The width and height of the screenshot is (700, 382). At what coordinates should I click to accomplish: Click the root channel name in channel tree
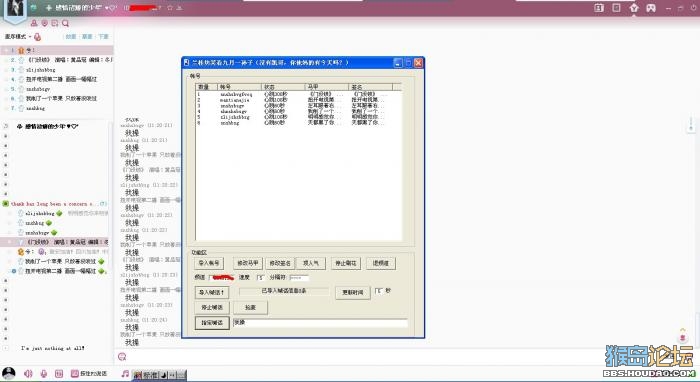pyautogui.click(x=51, y=126)
